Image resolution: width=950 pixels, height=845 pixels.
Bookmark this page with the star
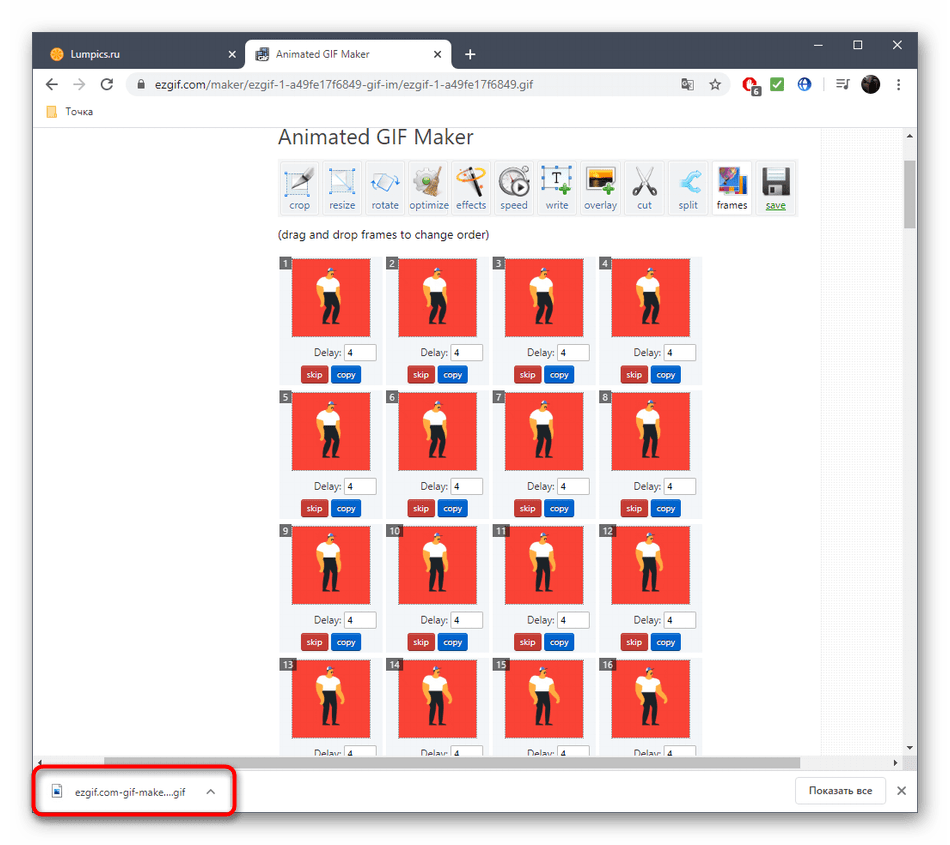pyautogui.click(x=715, y=84)
